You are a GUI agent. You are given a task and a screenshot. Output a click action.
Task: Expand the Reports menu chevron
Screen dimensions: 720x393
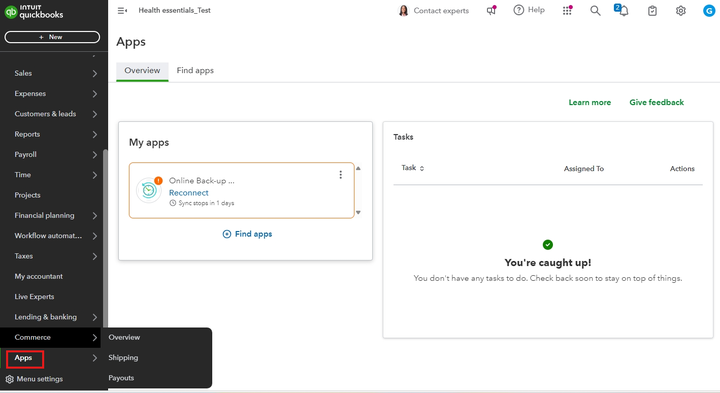tap(95, 135)
